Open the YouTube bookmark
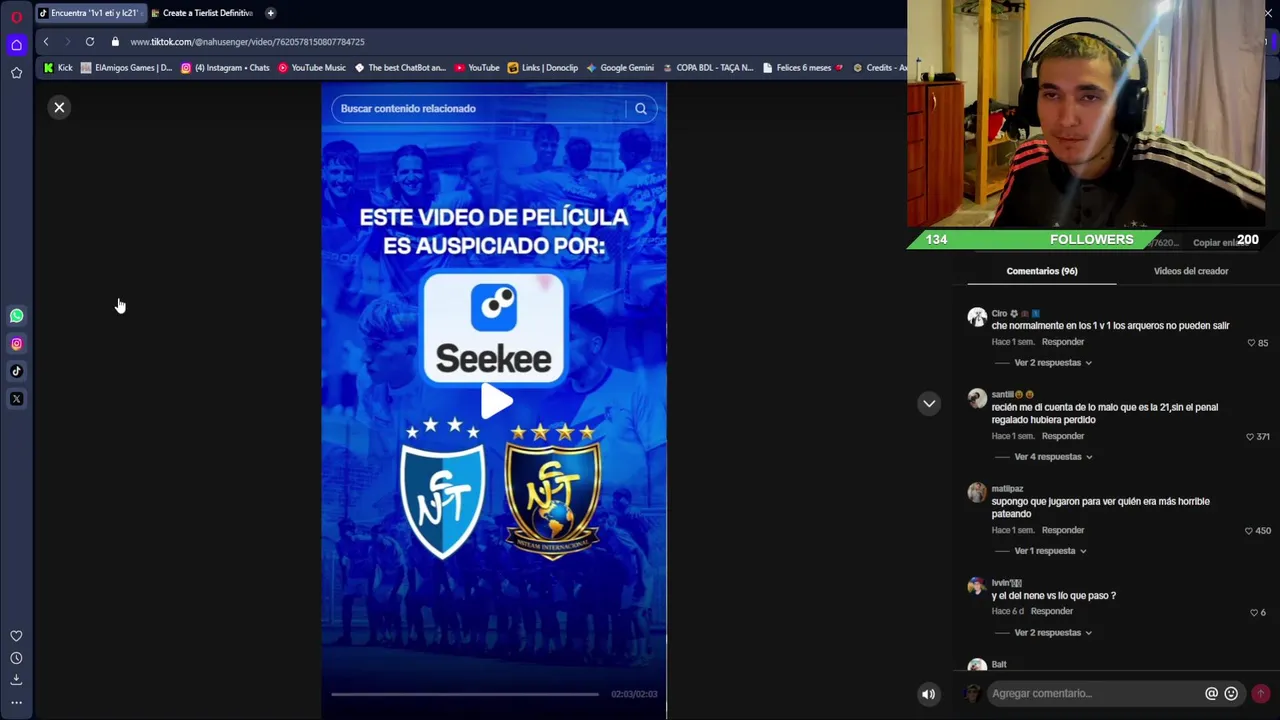The width and height of the screenshot is (1280, 720). 477,68
